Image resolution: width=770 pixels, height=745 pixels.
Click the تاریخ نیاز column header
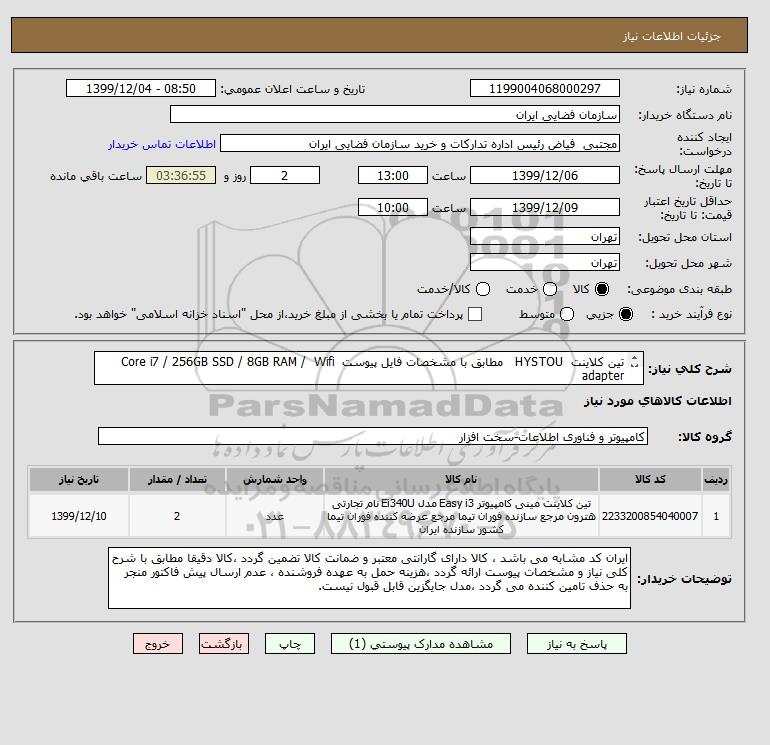pyautogui.click(x=79, y=479)
